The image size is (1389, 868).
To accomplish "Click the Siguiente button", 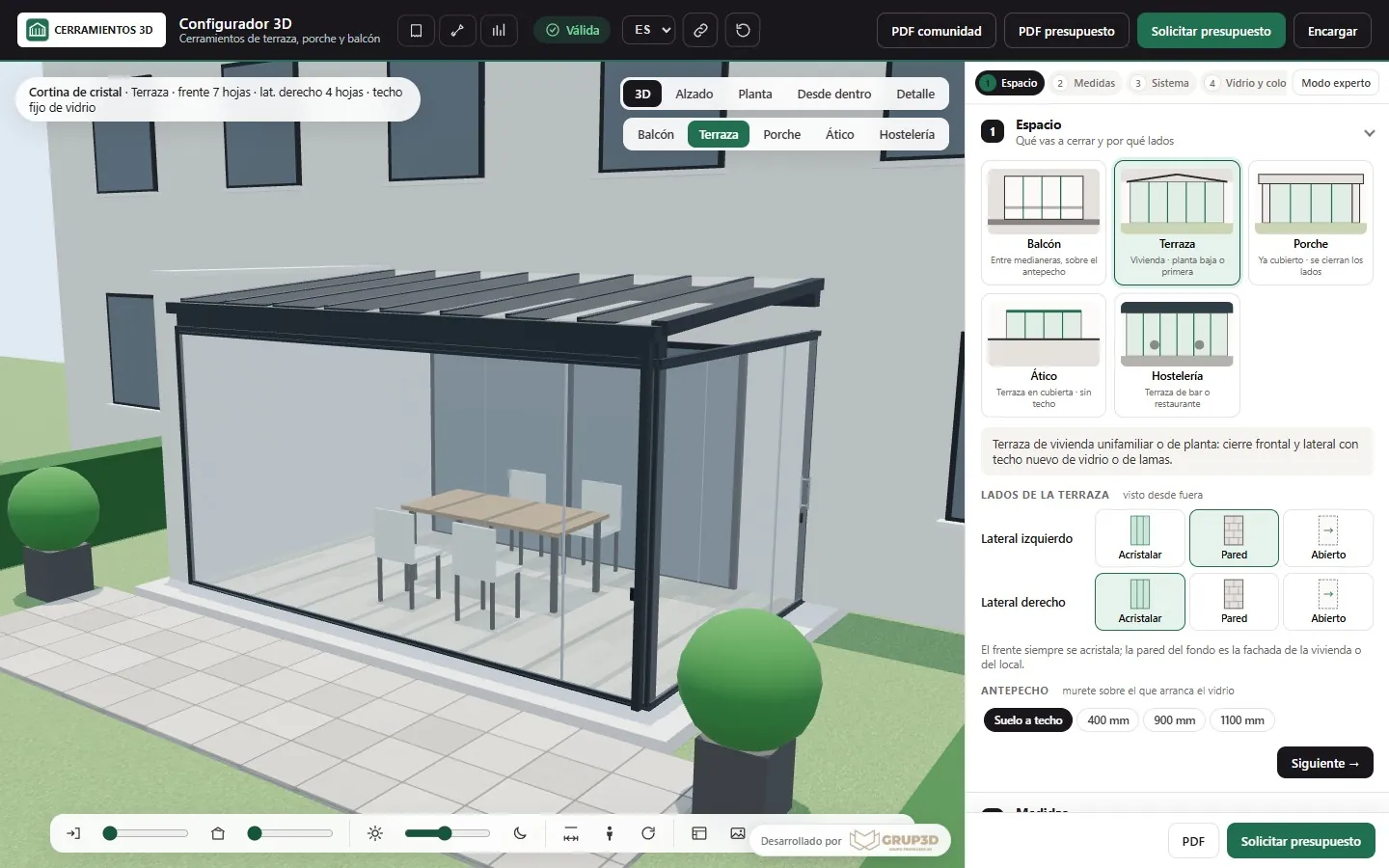I will tap(1325, 763).
